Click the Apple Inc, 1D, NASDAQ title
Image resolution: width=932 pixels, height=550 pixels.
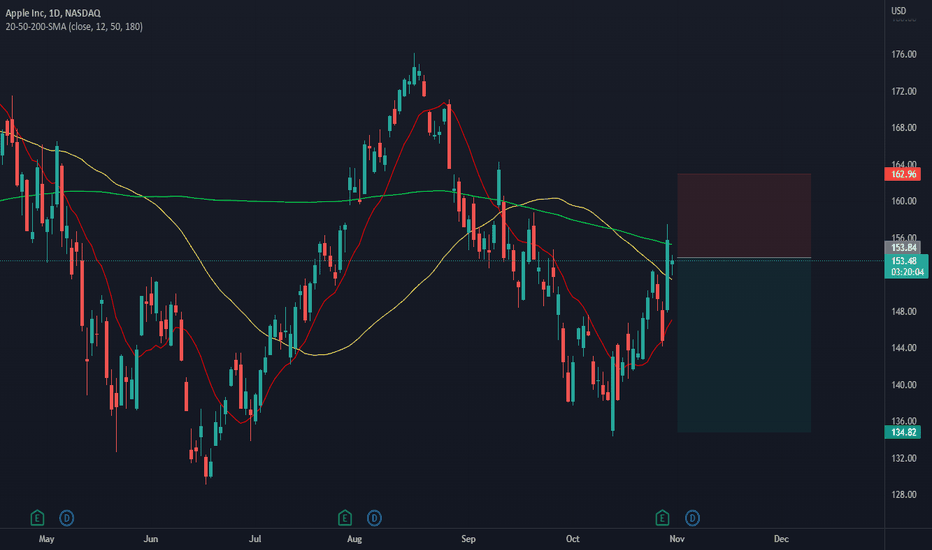[x=53, y=12]
